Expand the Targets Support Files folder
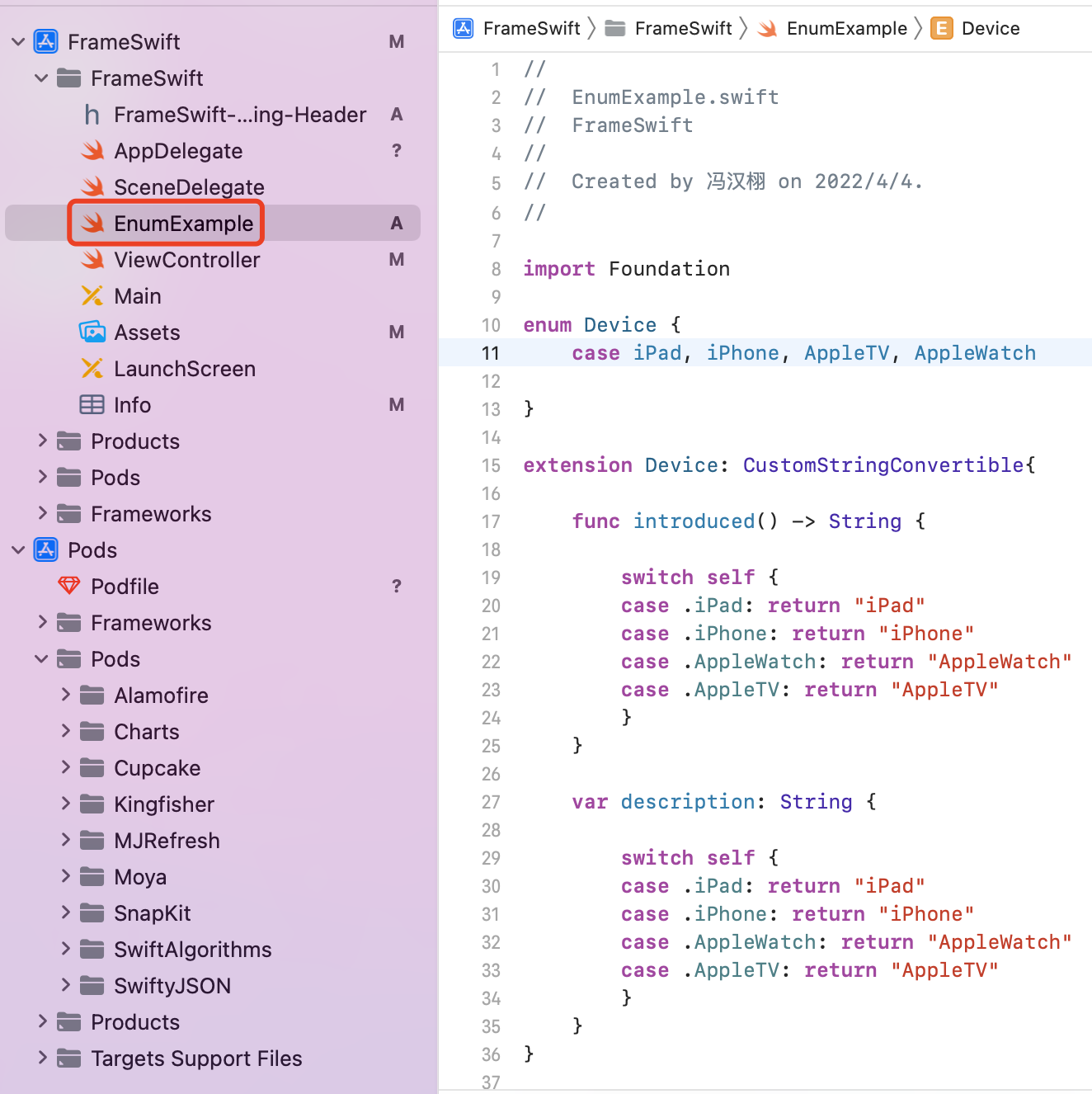Viewport: 1092px width, 1094px height. [42, 1058]
